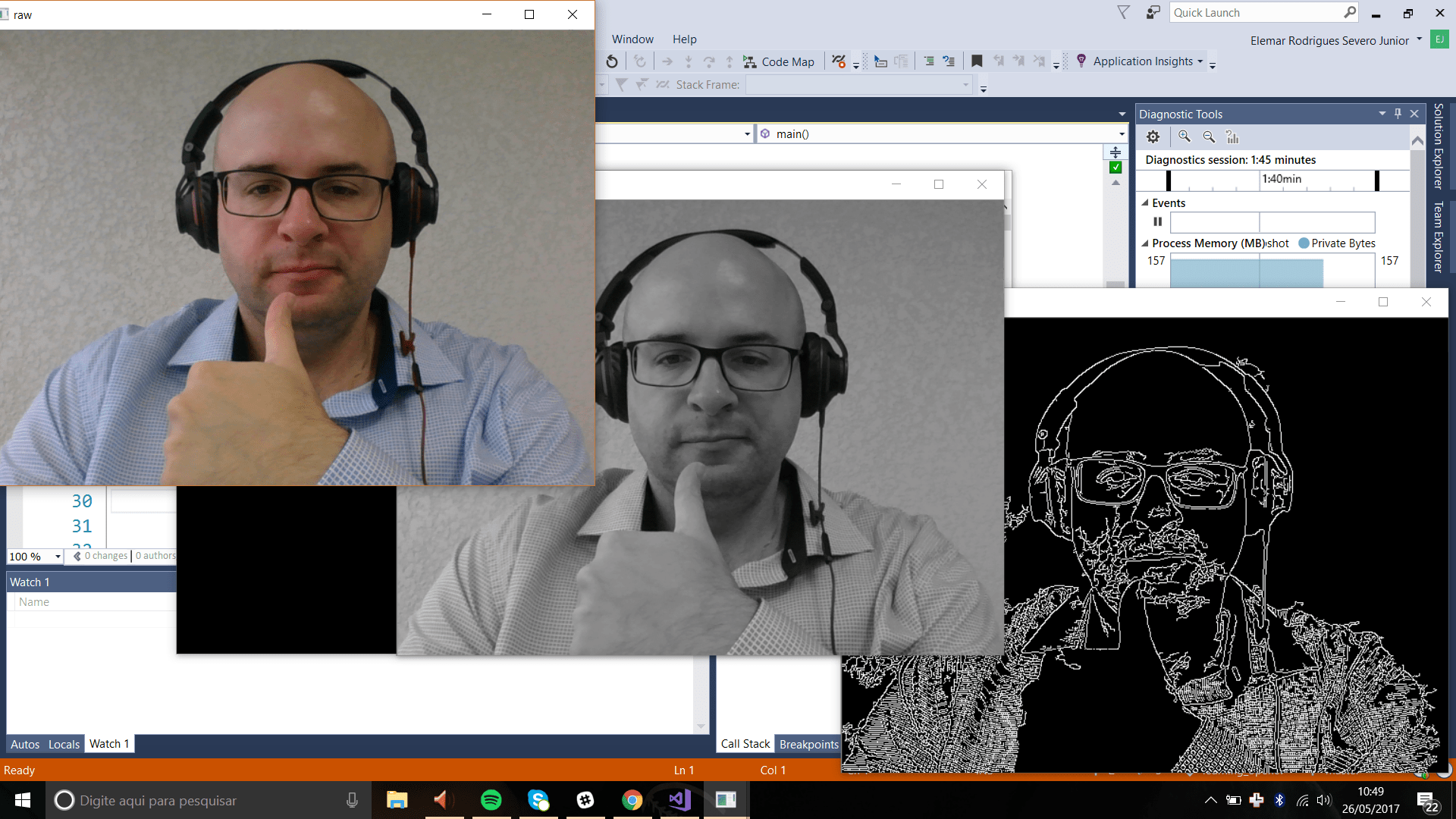Switch to the Locals tab
Screen dimensions: 1456x819
64,744
